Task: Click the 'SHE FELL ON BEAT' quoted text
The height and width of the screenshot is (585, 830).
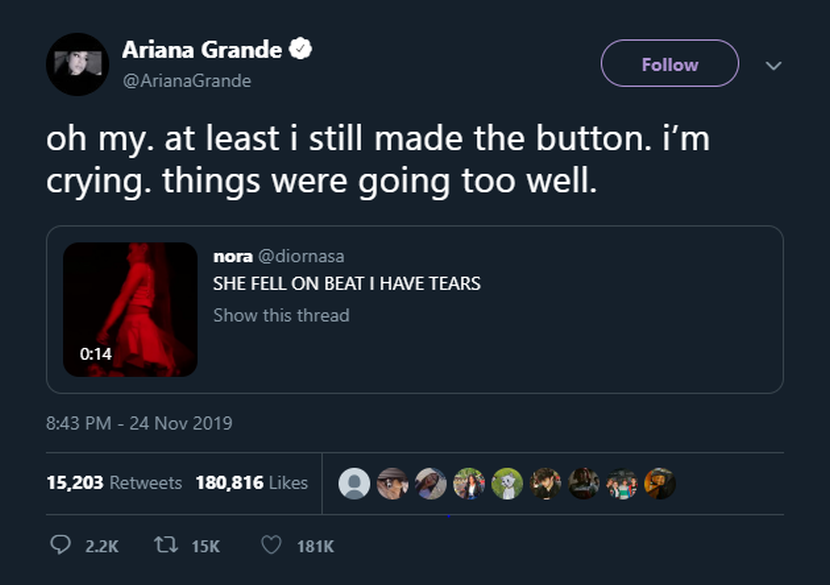Action: pos(346,283)
